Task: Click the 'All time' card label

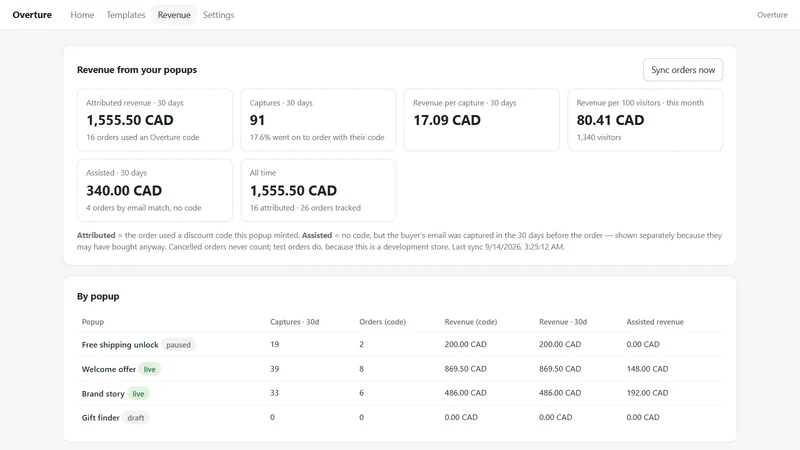Action: point(263,173)
